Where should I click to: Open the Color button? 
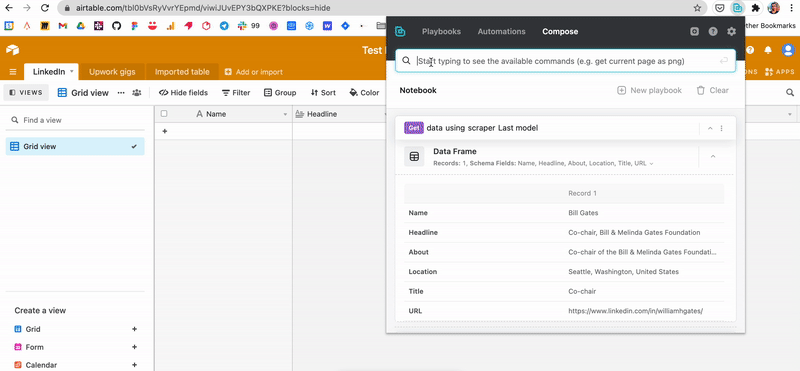pos(364,92)
